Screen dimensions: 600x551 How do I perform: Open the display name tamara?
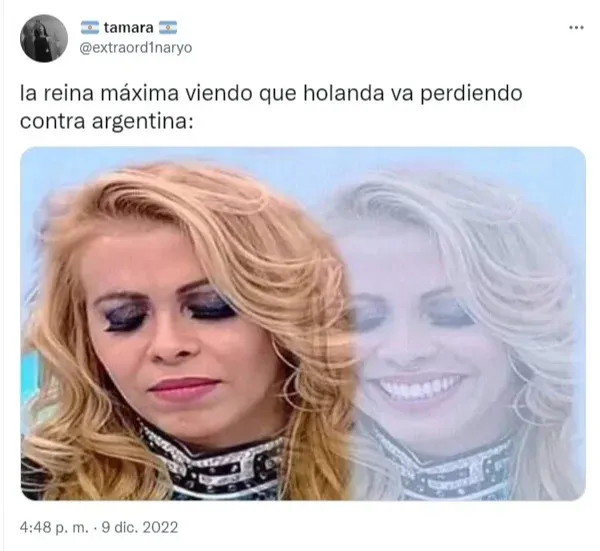tap(129, 28)
